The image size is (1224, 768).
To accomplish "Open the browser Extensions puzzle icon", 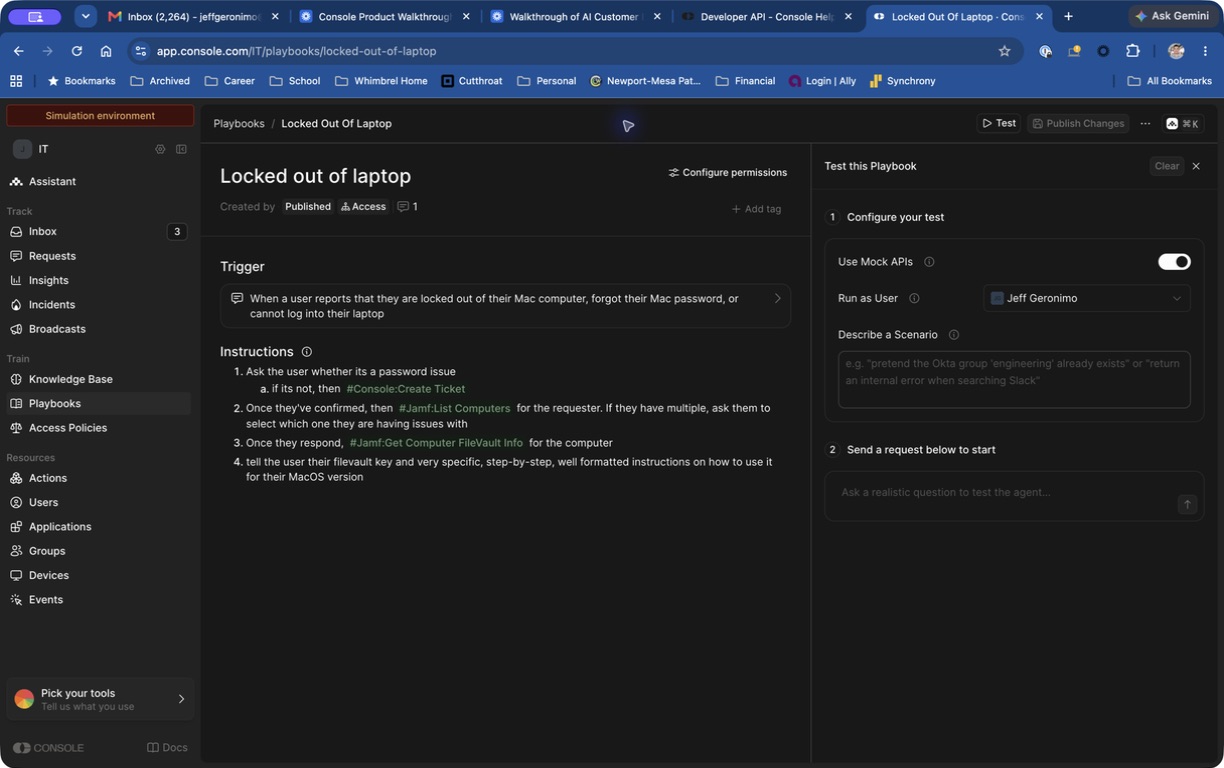I will (x=1132, y=51).
